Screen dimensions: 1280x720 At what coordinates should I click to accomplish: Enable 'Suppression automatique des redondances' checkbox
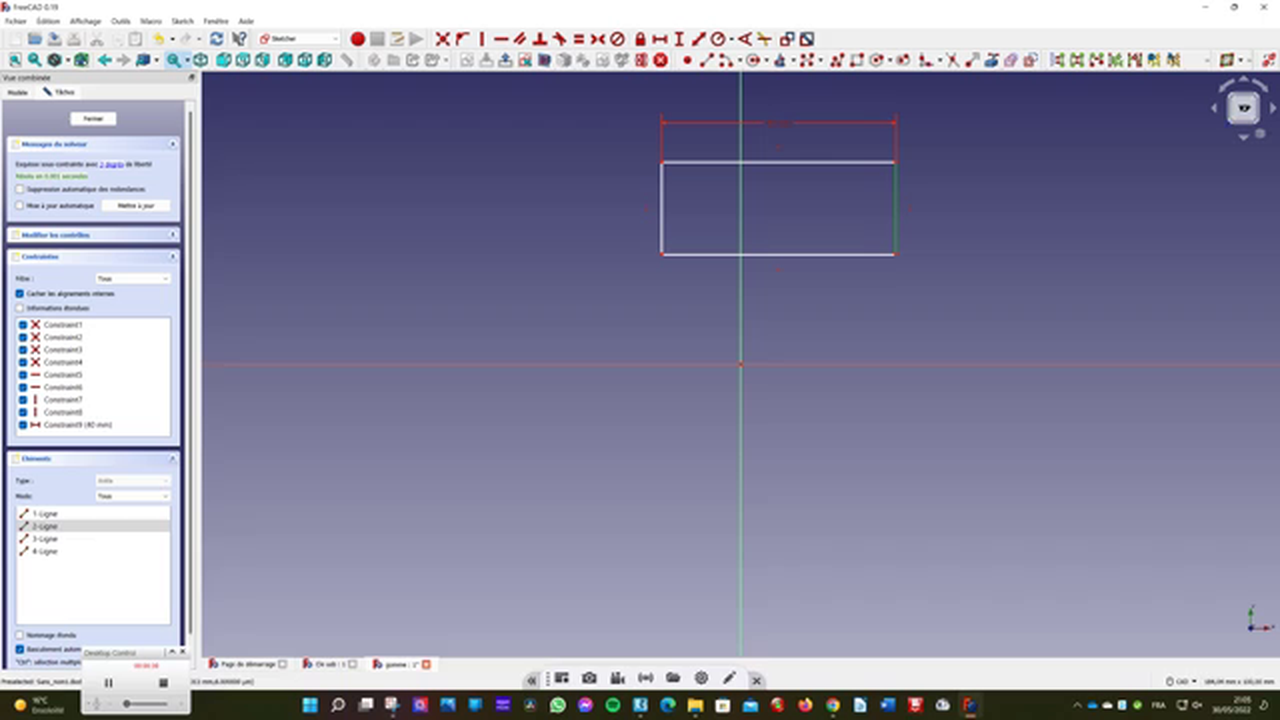tap(20, 189)
